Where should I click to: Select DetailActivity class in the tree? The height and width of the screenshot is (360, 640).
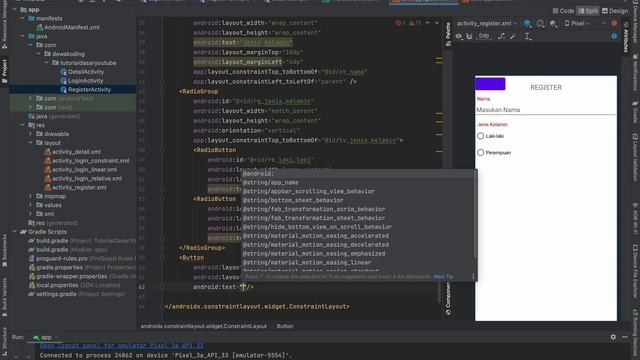coord(82,71)
